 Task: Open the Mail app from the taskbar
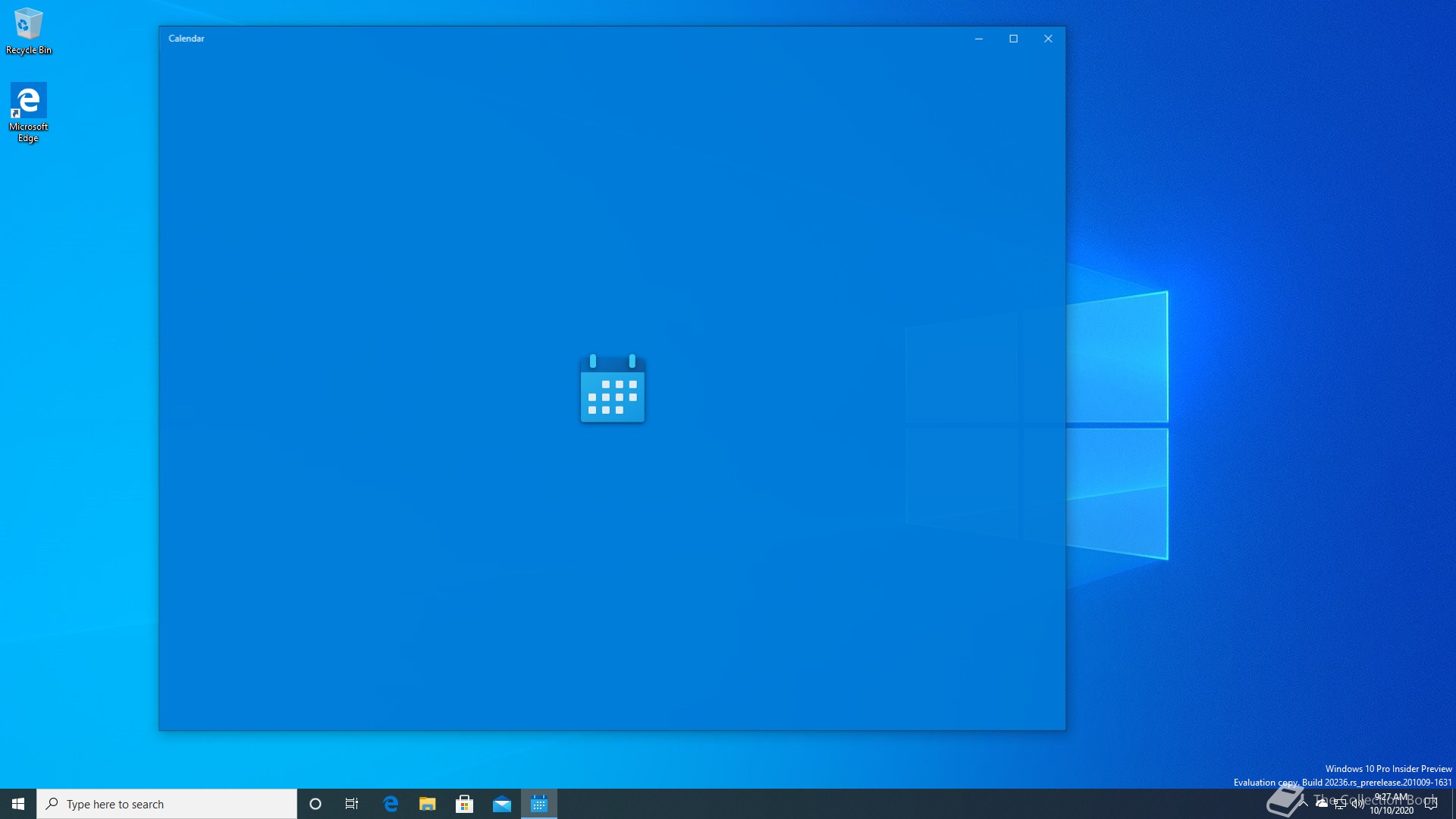point(502,804)
